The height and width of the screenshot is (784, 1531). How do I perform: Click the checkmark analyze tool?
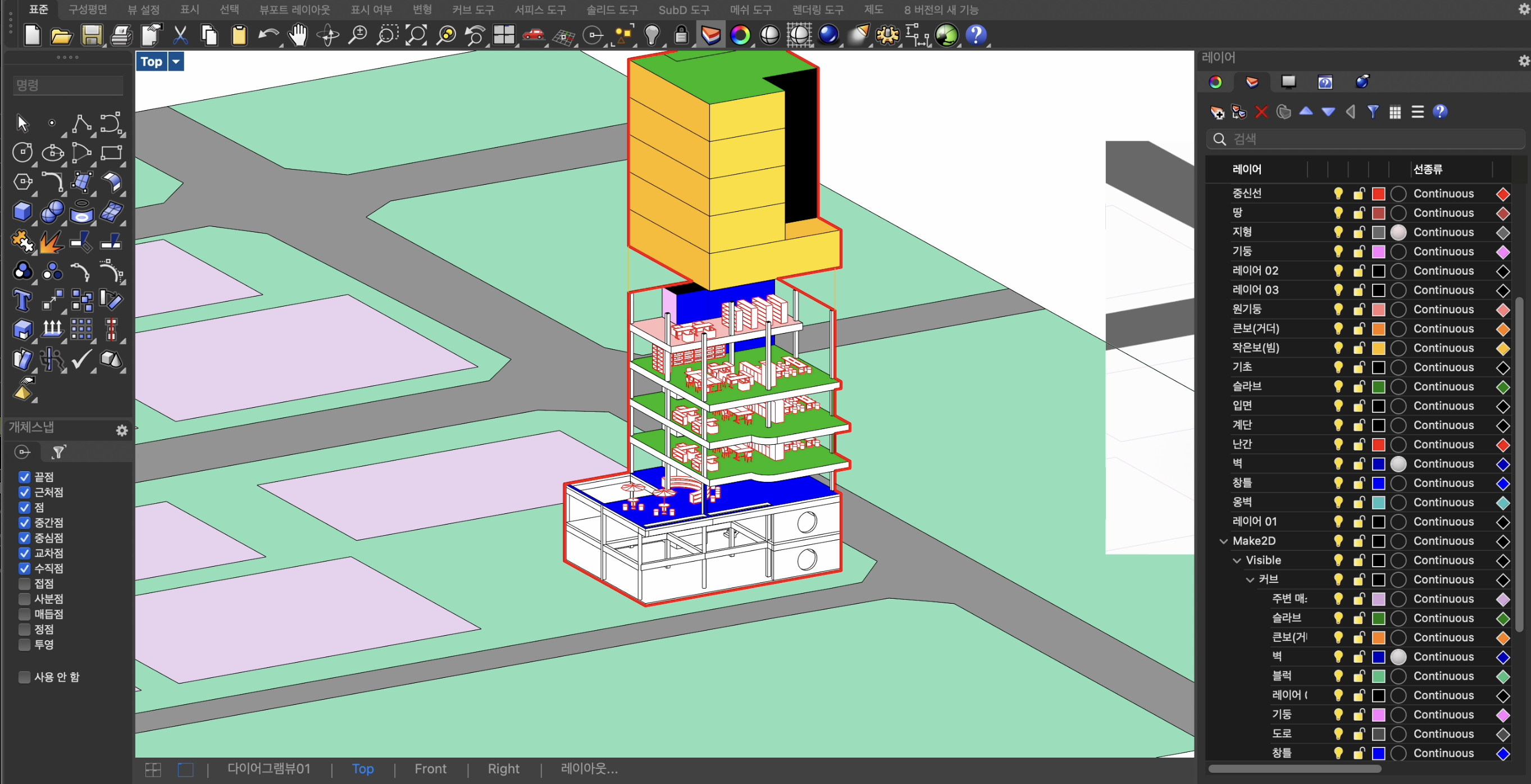[81, 359]
